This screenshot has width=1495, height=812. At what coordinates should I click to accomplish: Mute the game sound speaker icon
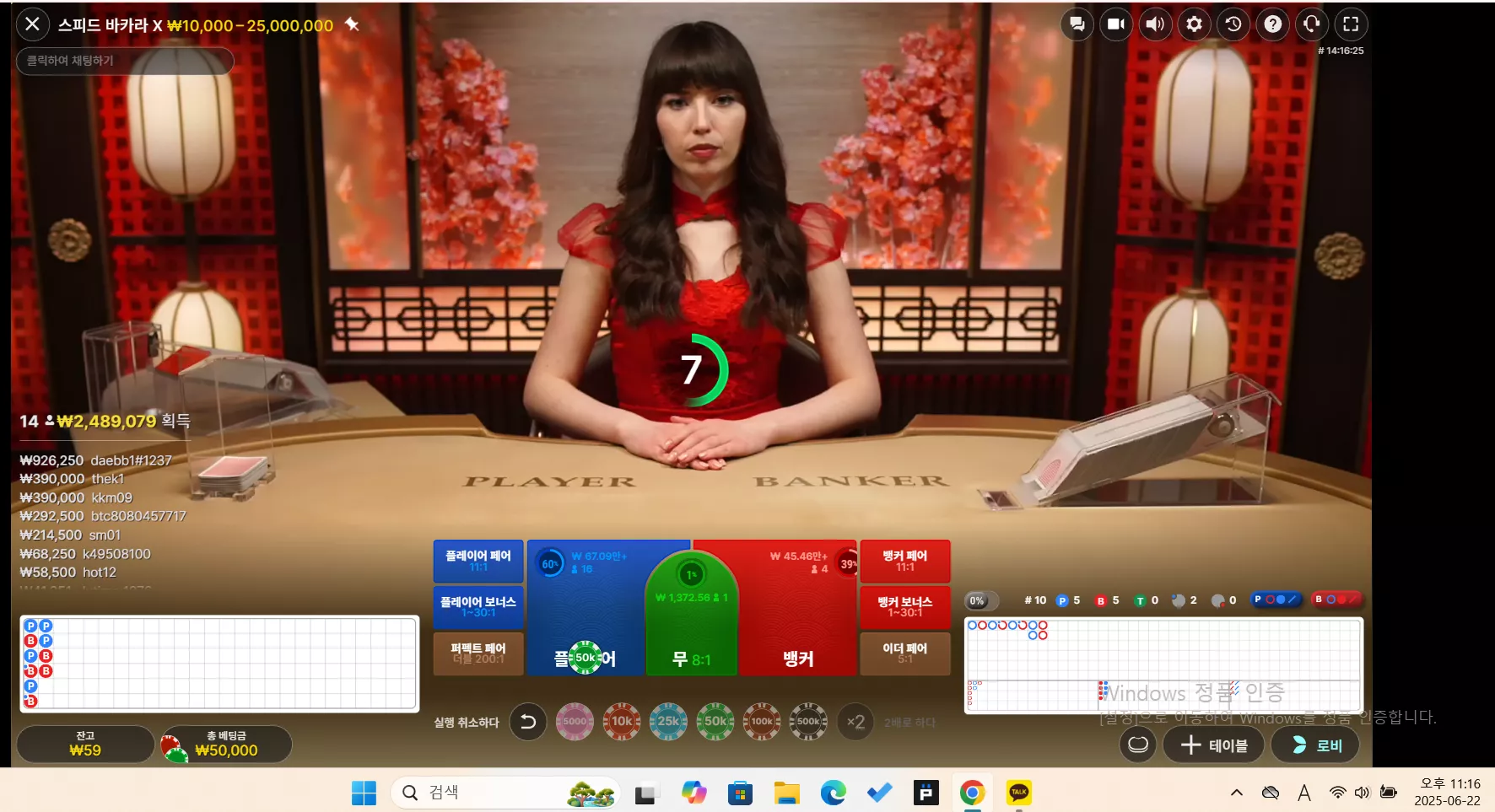coord(1155,24)
